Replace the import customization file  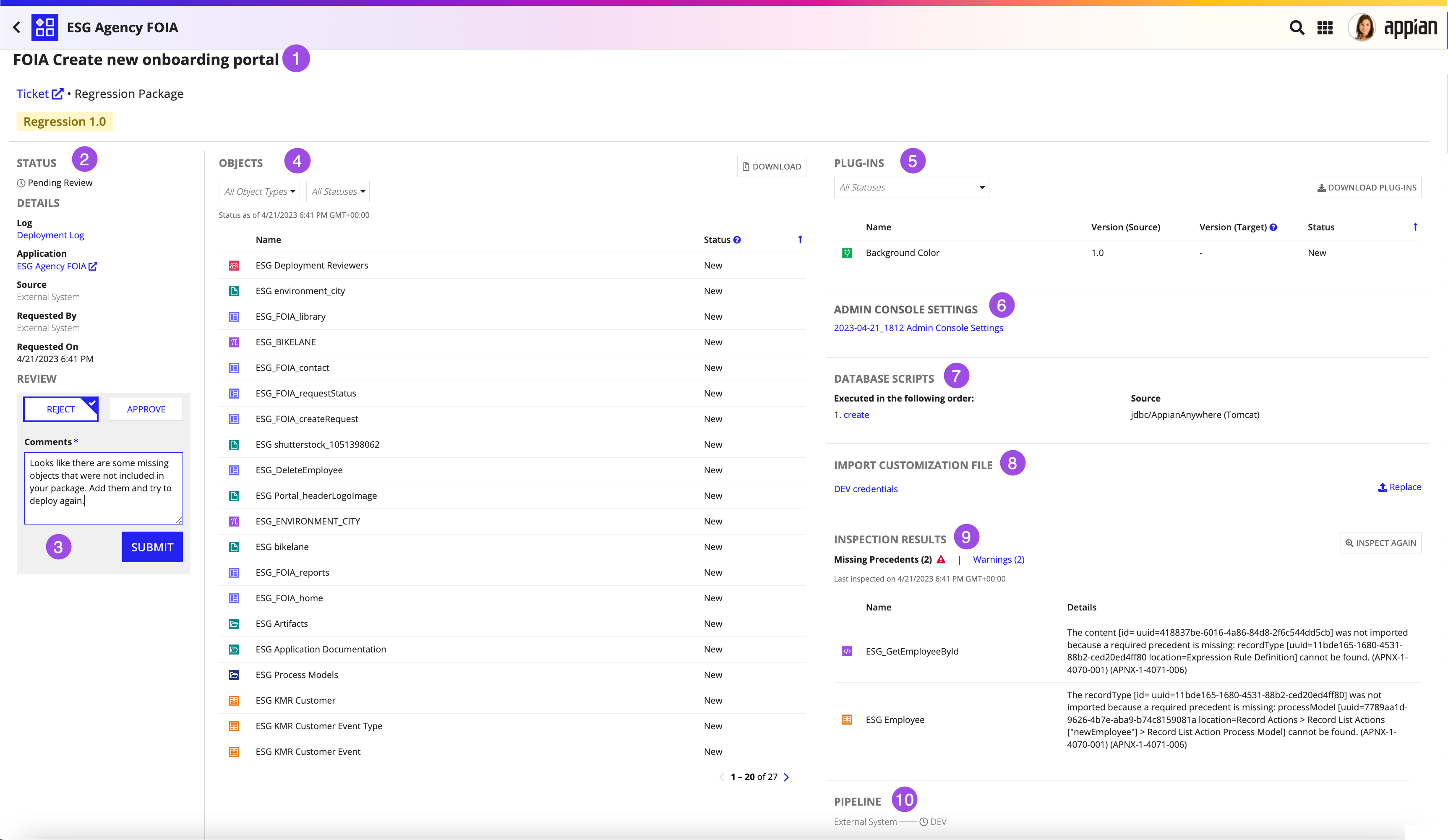1399,487
